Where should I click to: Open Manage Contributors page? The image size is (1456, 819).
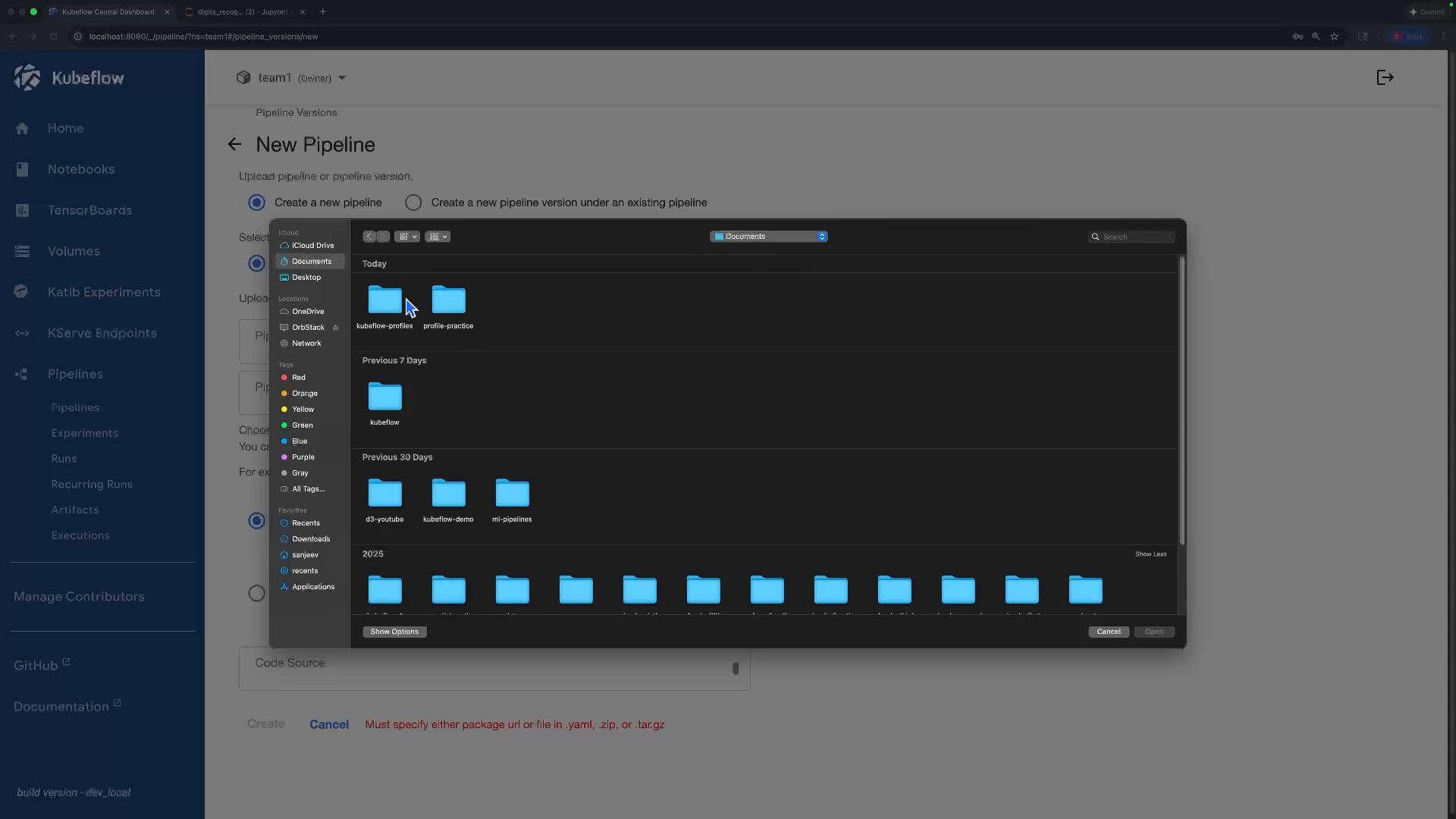coord(79,597)
